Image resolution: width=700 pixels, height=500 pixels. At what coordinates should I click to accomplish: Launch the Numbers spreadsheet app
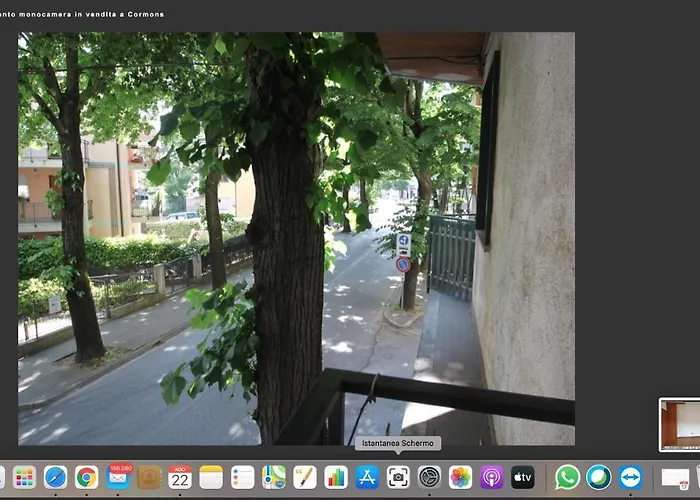pyautogui.click(x=336, y=478)
